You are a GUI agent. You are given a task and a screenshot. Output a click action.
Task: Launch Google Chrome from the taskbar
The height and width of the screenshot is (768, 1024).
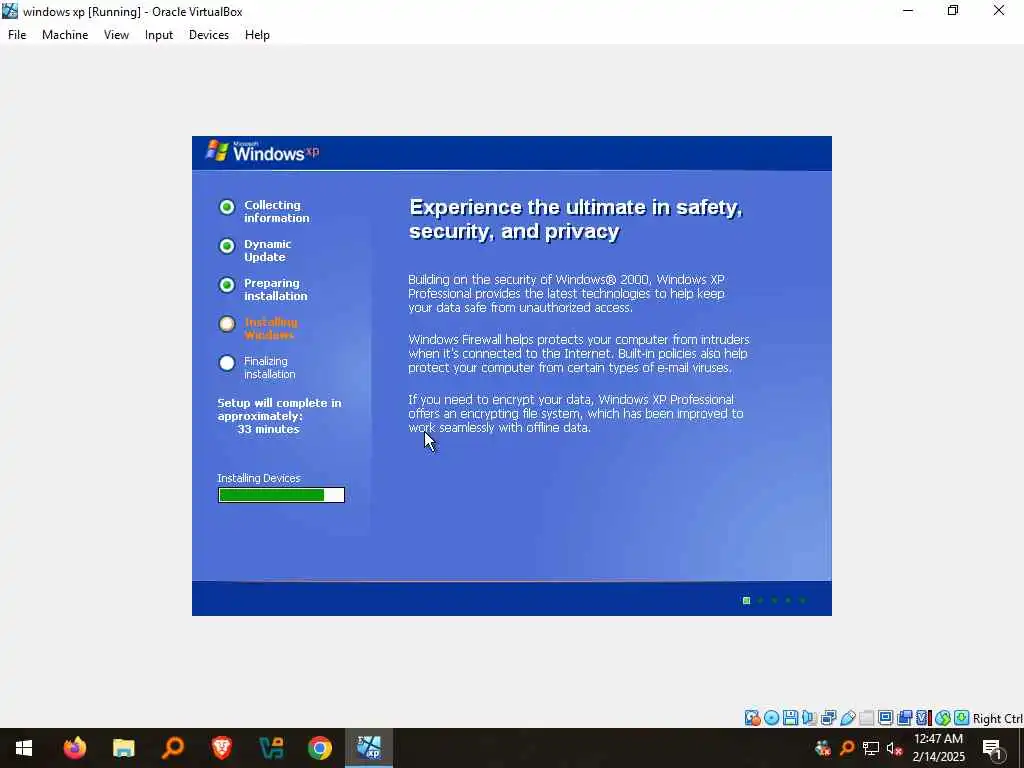pyautogui.click(x=319, y=748)
